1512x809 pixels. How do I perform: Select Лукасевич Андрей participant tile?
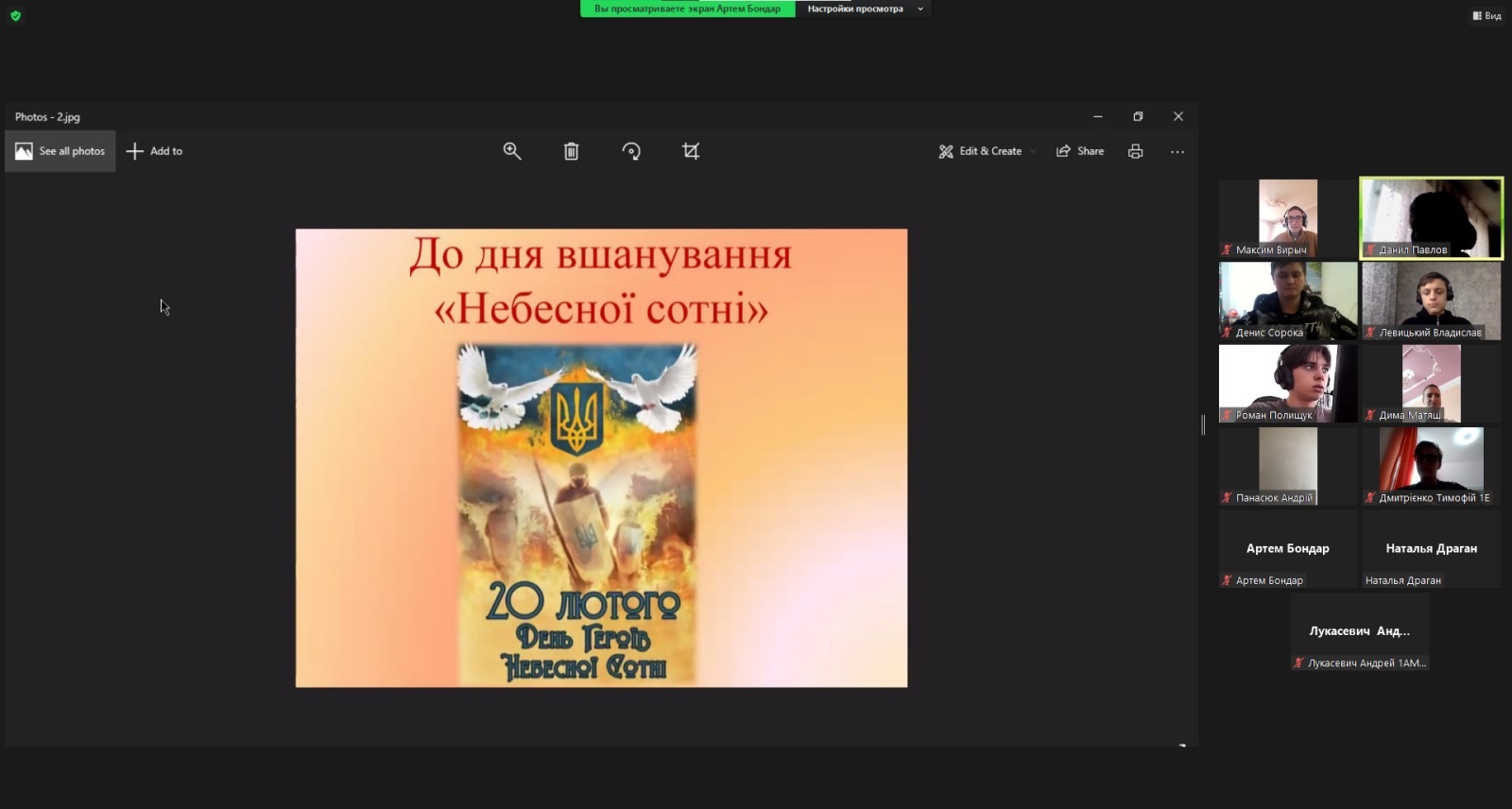[x=1360, y=632]
